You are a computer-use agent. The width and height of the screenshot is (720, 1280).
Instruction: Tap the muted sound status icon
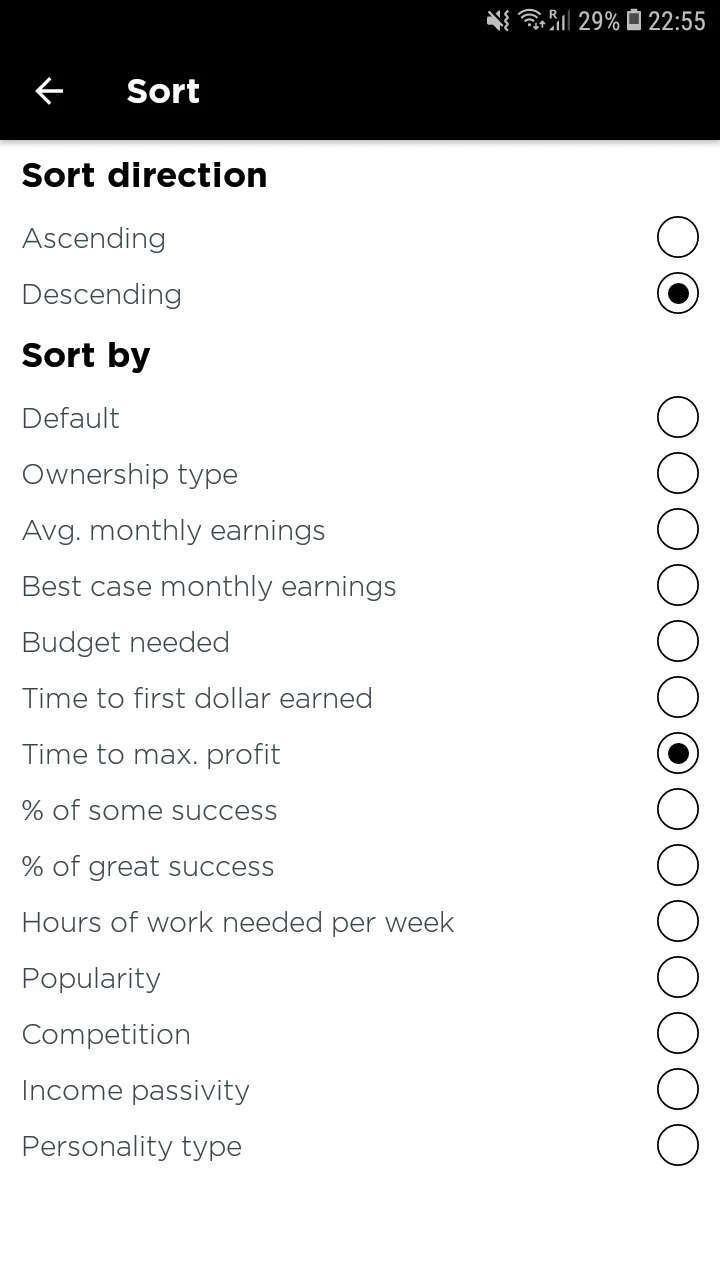(497, 20)
